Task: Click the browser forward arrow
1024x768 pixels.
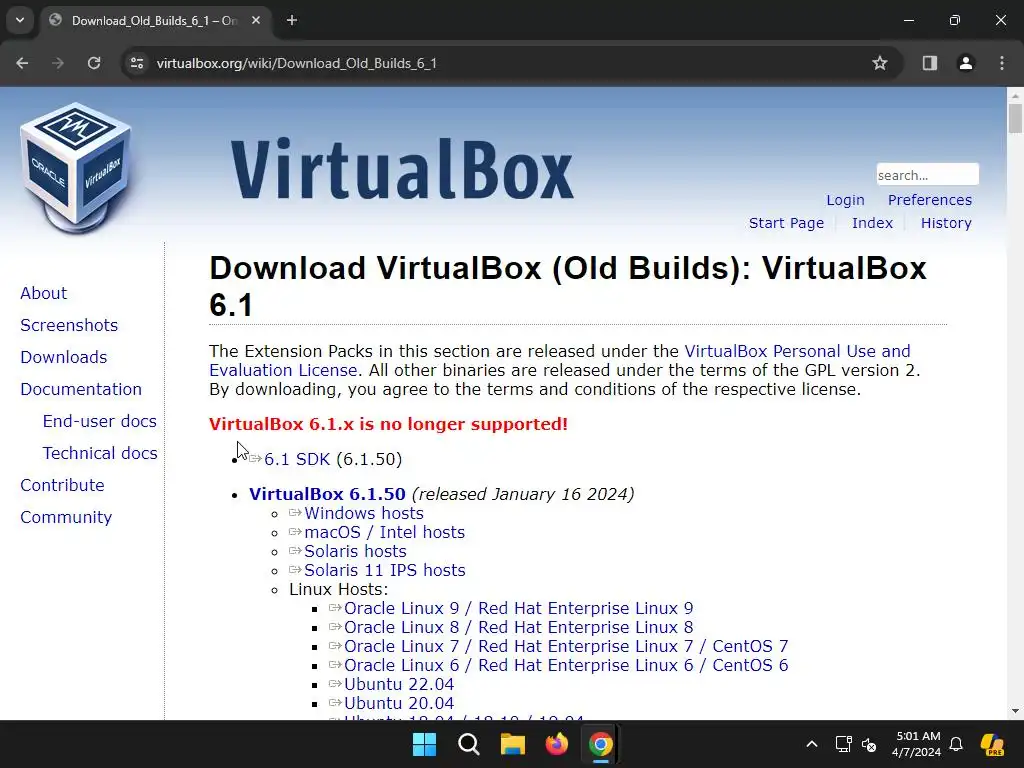Action: pyautogui.click(x=58, y=63)
